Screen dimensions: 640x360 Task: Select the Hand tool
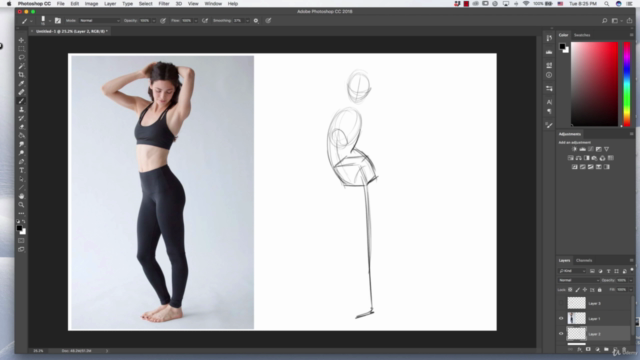[21, 196]
